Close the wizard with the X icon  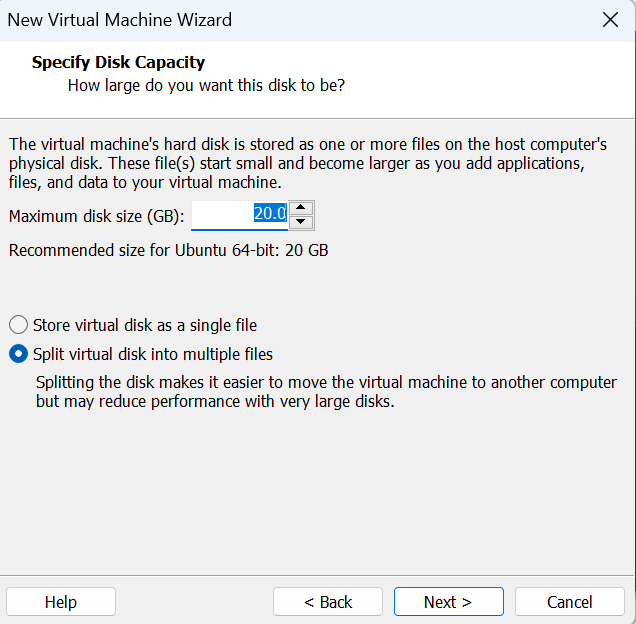point(610,19)
